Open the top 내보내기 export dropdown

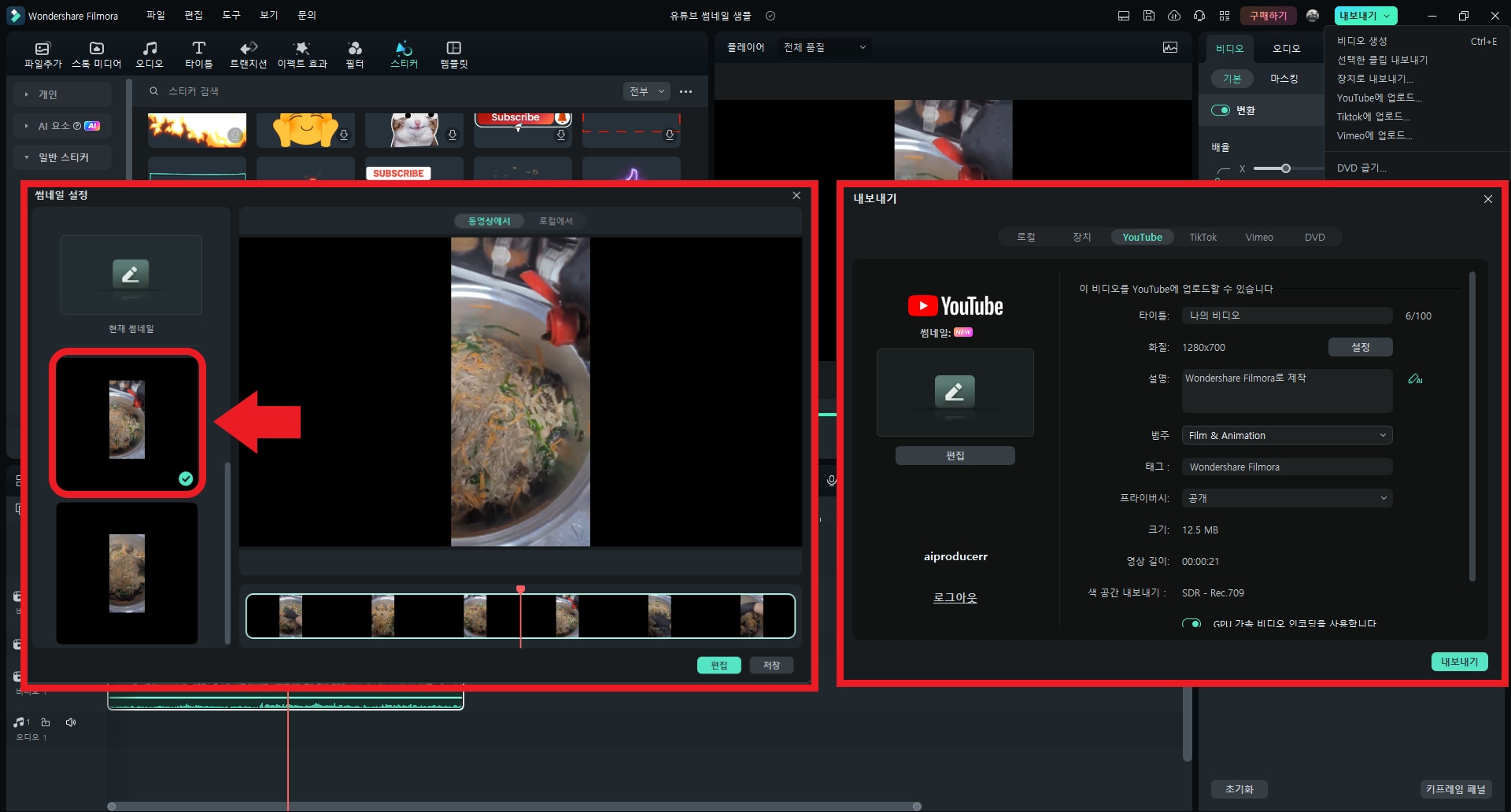1366,16
